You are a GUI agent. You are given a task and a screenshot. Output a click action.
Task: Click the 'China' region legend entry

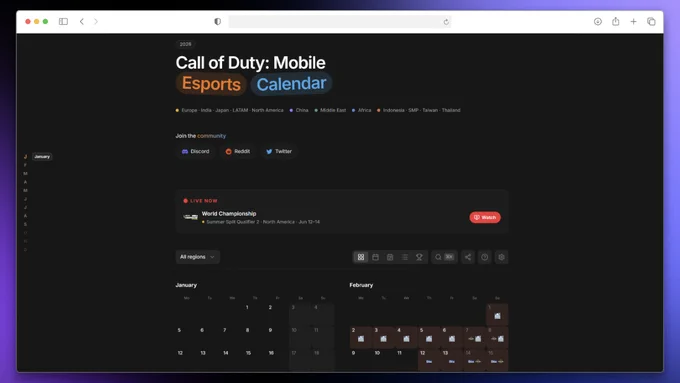299,110
